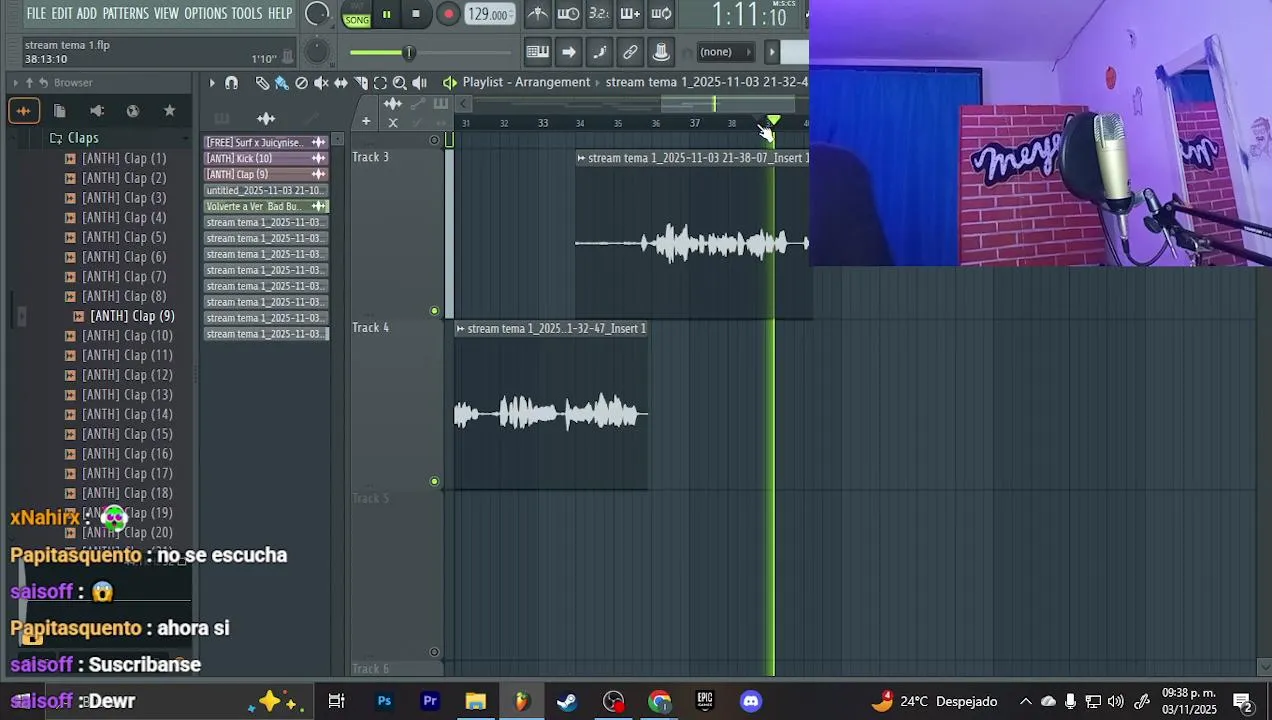Select 'Volverte a Ver Bad Bu..' clip in picker
The width and height of the screenshot is (1272, 720).
[x=266, y=206]
